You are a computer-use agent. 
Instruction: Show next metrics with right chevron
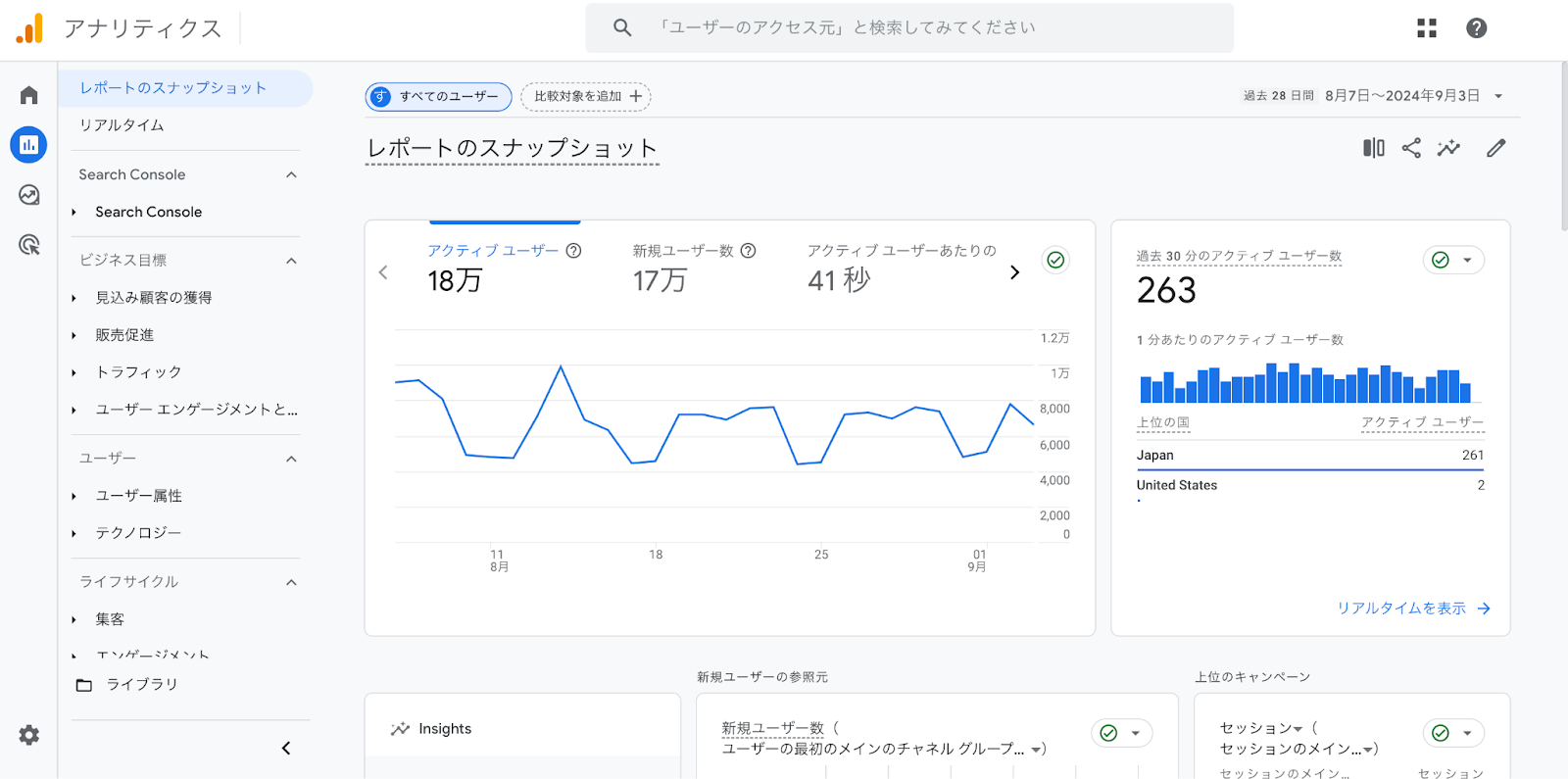pos(1015,272)
